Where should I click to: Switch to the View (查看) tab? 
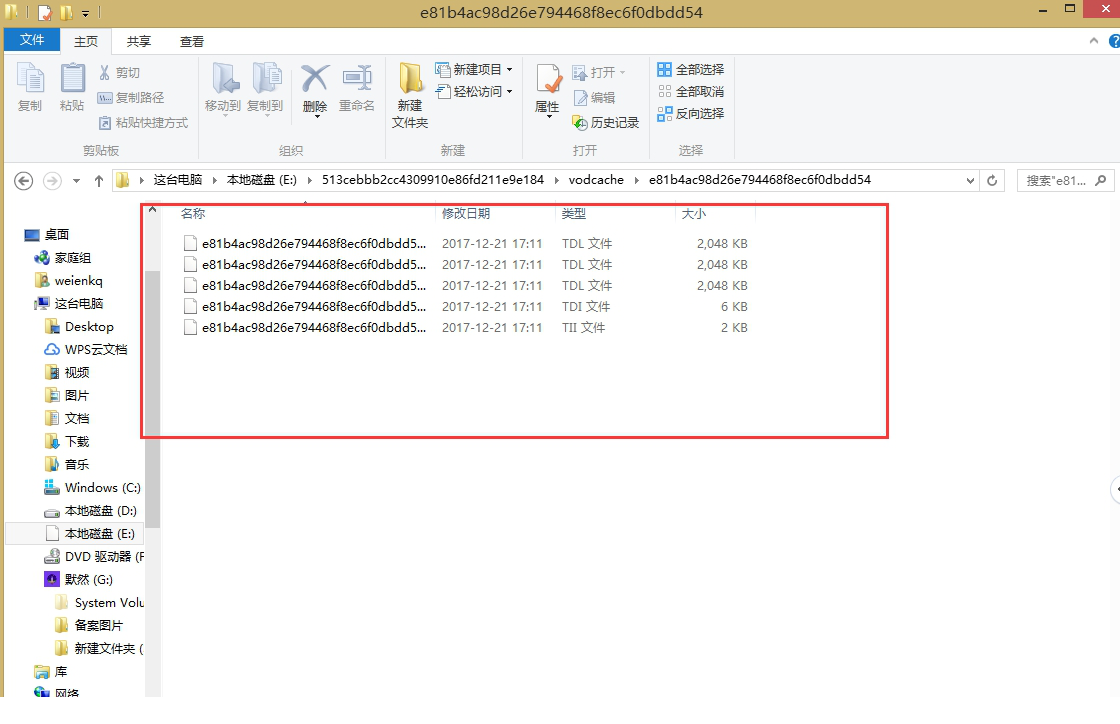[x=191, y=41]
